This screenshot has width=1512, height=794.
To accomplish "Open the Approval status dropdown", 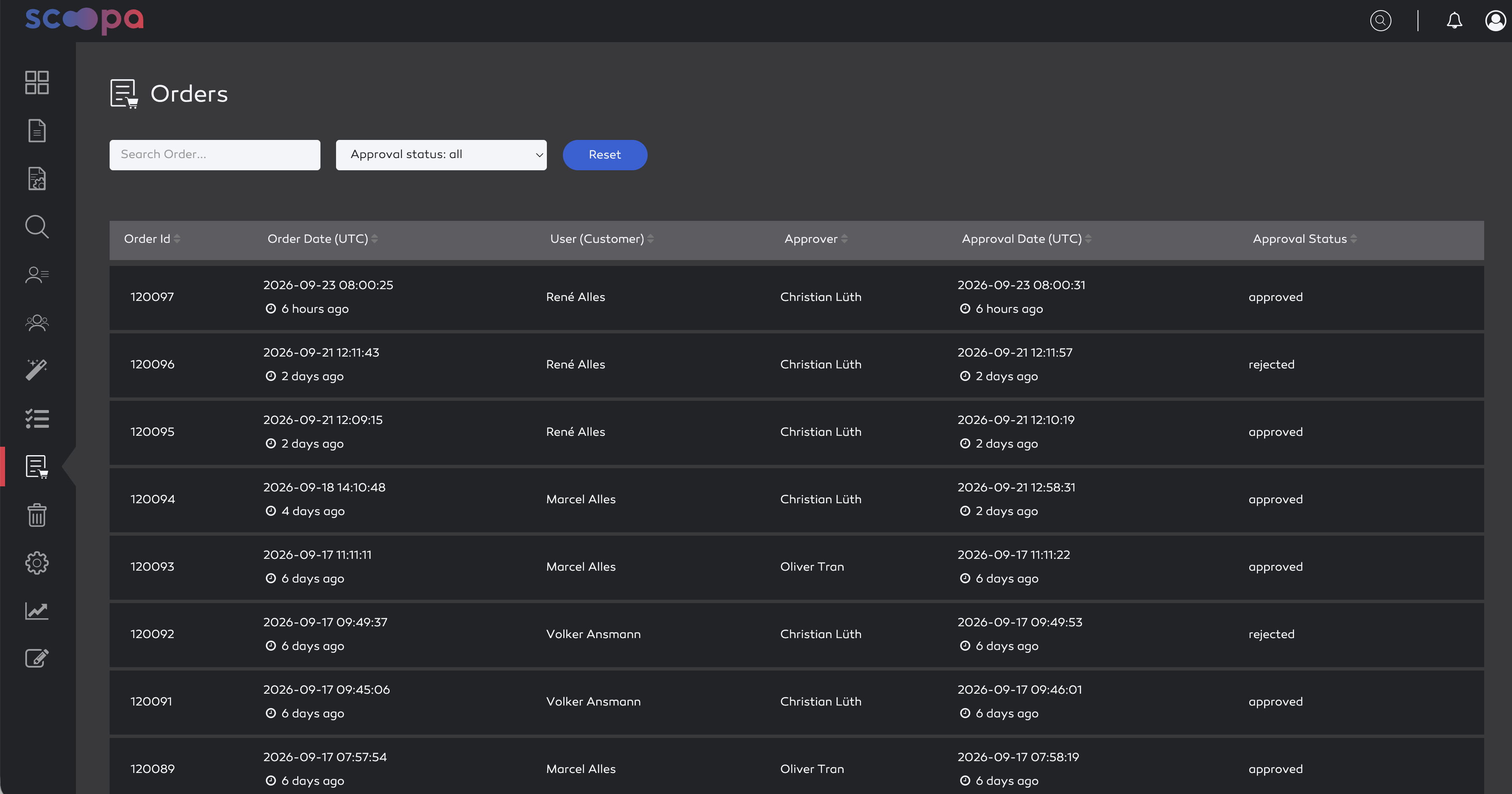I will [441, 155].
